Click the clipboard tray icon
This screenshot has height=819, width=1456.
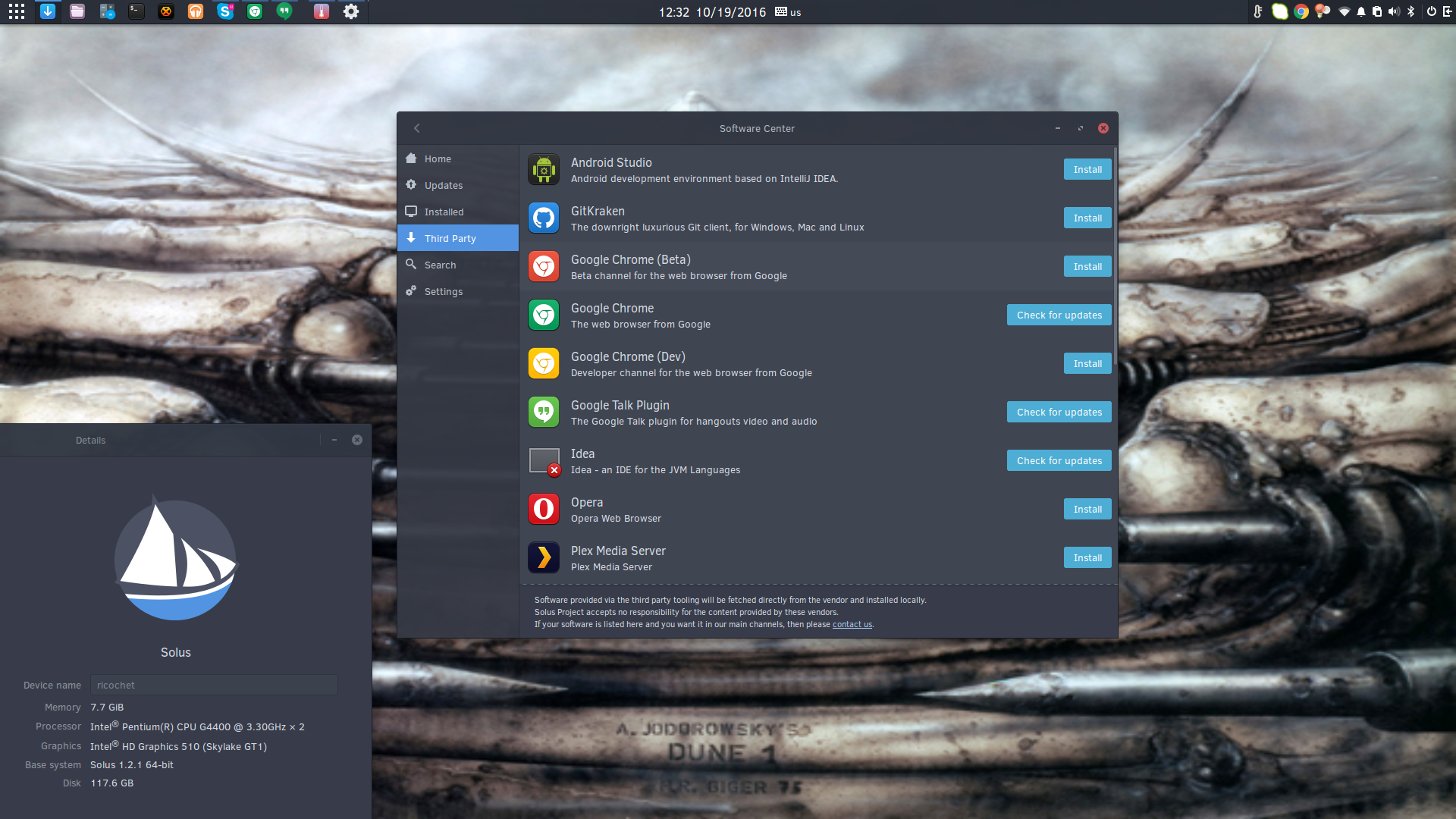pos(1377,11)
